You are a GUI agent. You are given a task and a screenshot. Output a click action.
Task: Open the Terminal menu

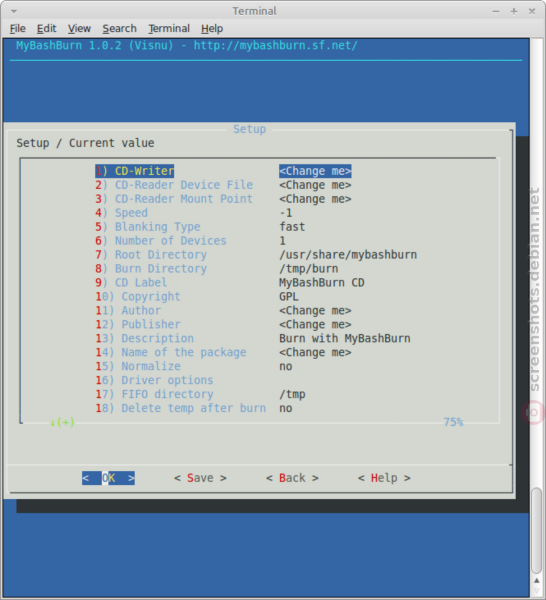[x=169, y=29]
